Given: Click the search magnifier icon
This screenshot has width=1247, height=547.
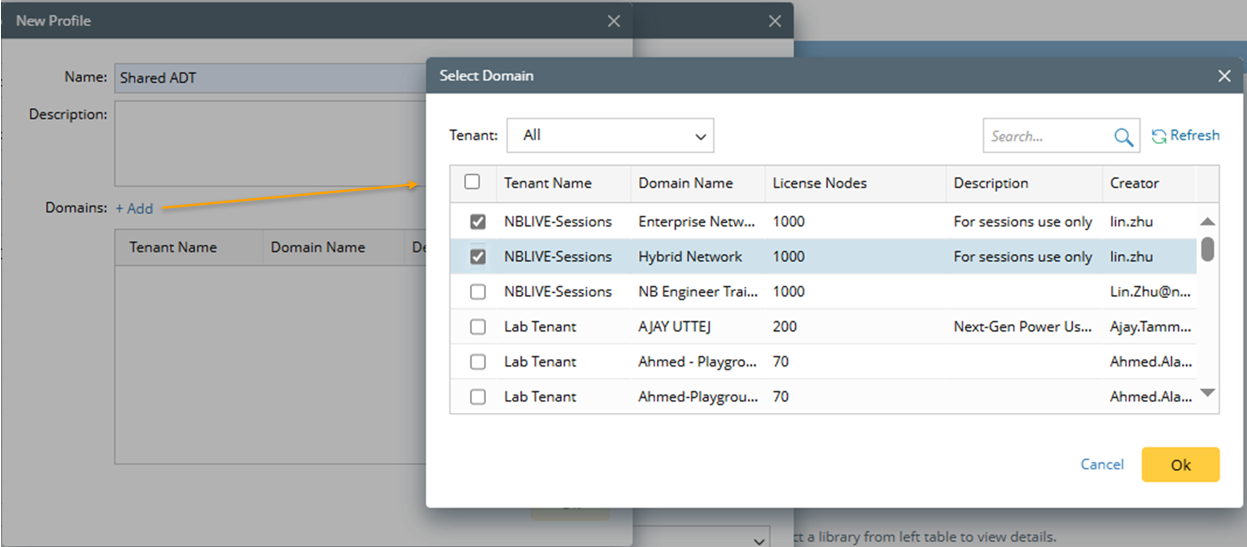Looking at the screenshot, I should (1123, 137).
